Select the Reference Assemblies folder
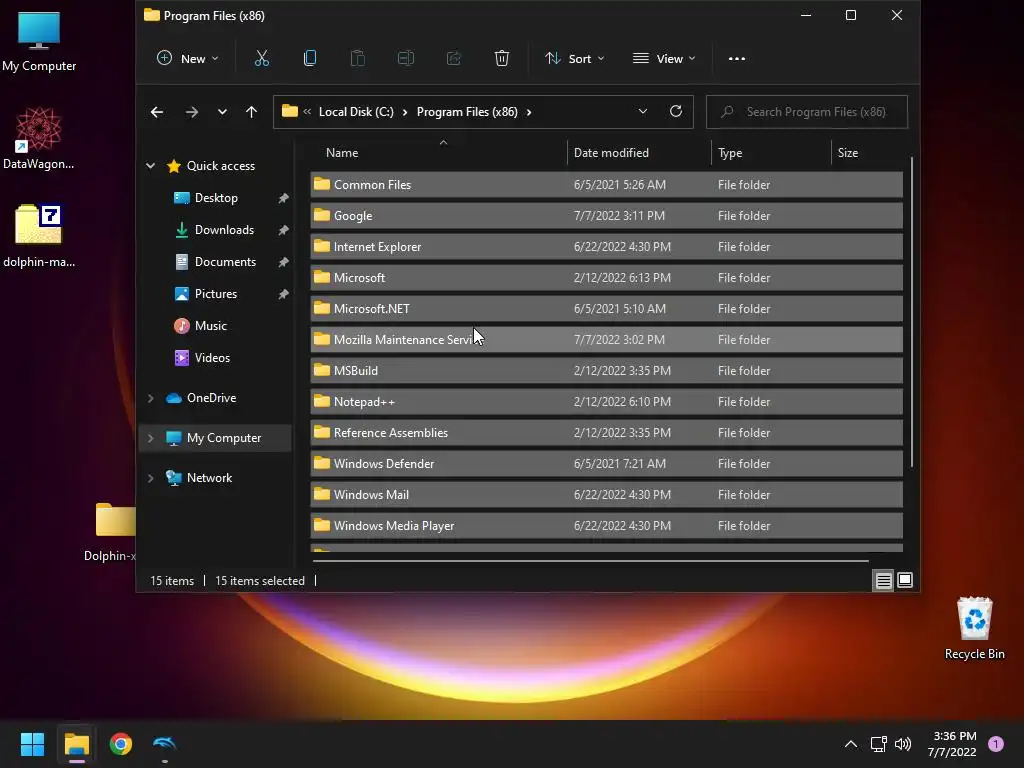This screenshot has height=768, width=1024. click(x=606, y=433)
